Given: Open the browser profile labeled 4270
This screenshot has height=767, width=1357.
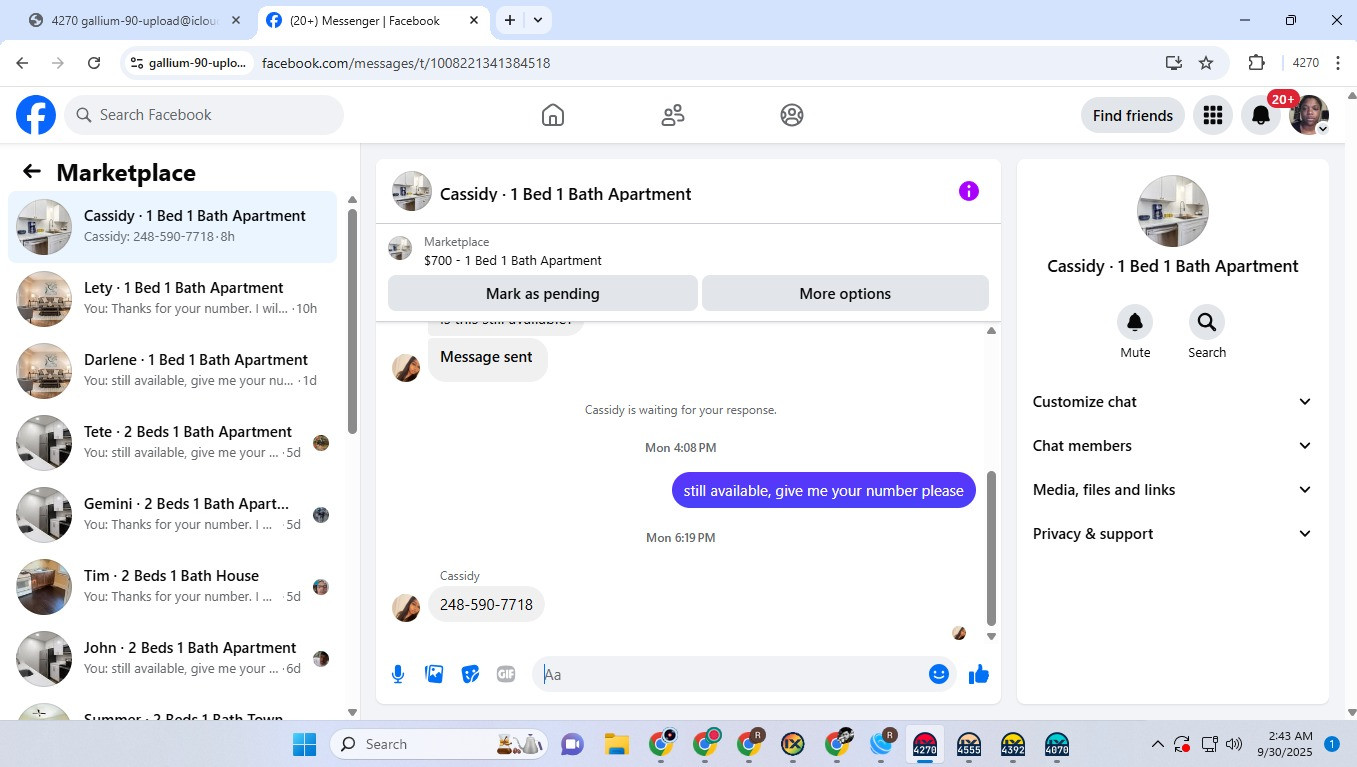Looking at the screenshot, I should pos(1305,63).
